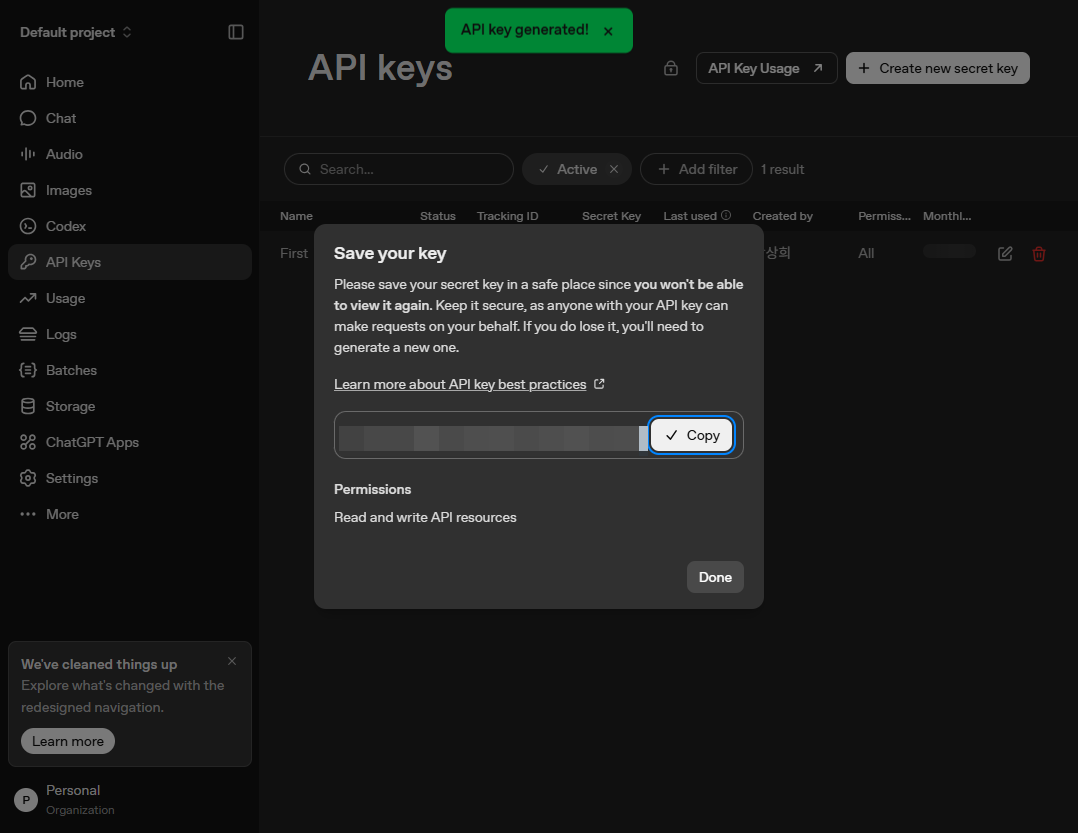This screenshot has height=833, width=1078.
Task: Go to Batches
Action: 129,370
